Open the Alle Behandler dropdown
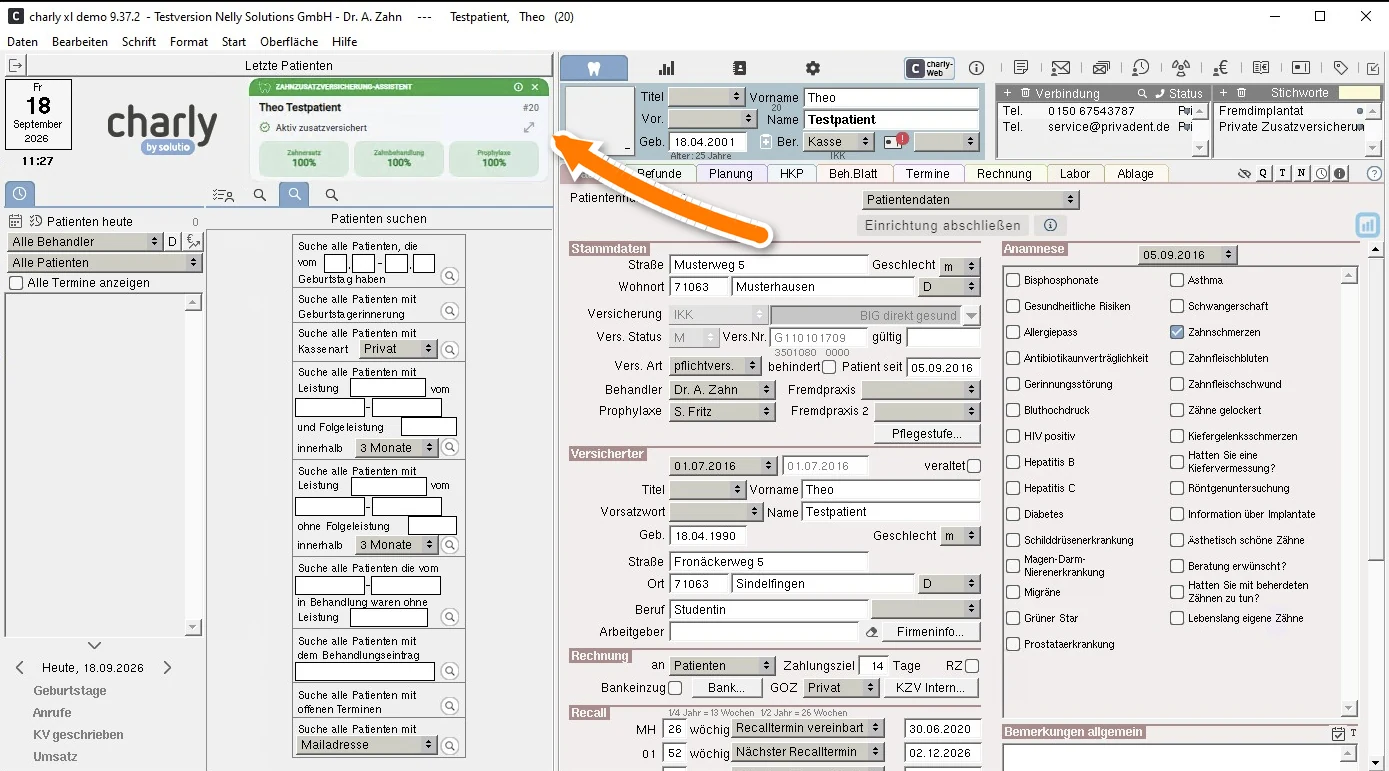1389x771 pixels. (85, 242)
